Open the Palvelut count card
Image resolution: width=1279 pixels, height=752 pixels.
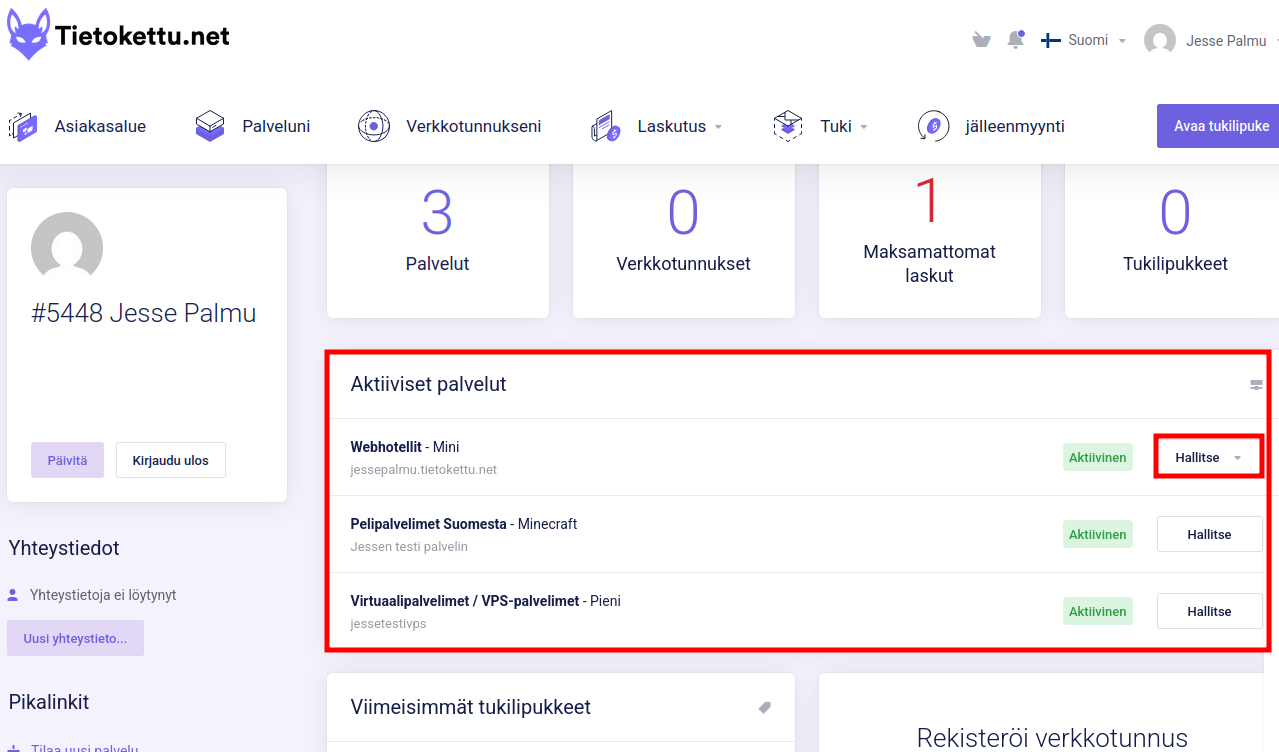point(438,240)
